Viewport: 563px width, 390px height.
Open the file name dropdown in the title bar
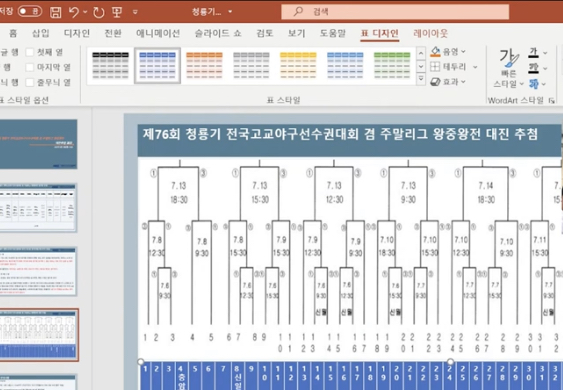(x=230, y=11)
